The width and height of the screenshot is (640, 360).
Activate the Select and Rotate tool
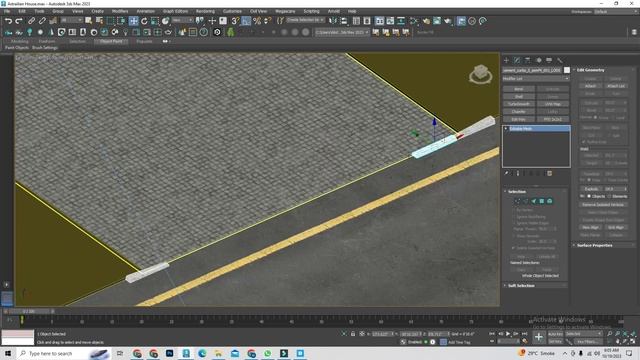point(144,21)
